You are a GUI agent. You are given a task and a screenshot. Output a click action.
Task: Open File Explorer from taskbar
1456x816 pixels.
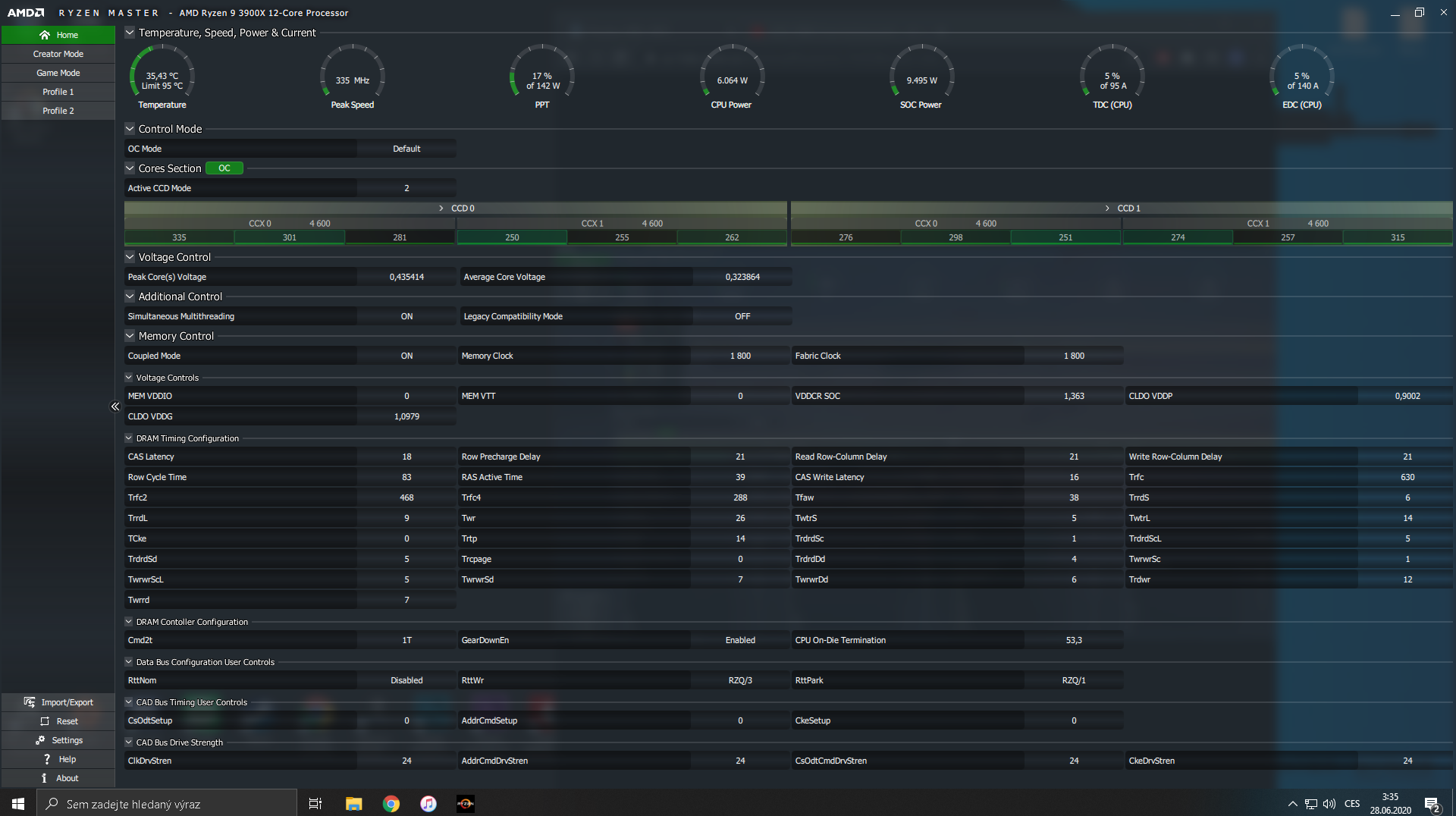[353, 804]
